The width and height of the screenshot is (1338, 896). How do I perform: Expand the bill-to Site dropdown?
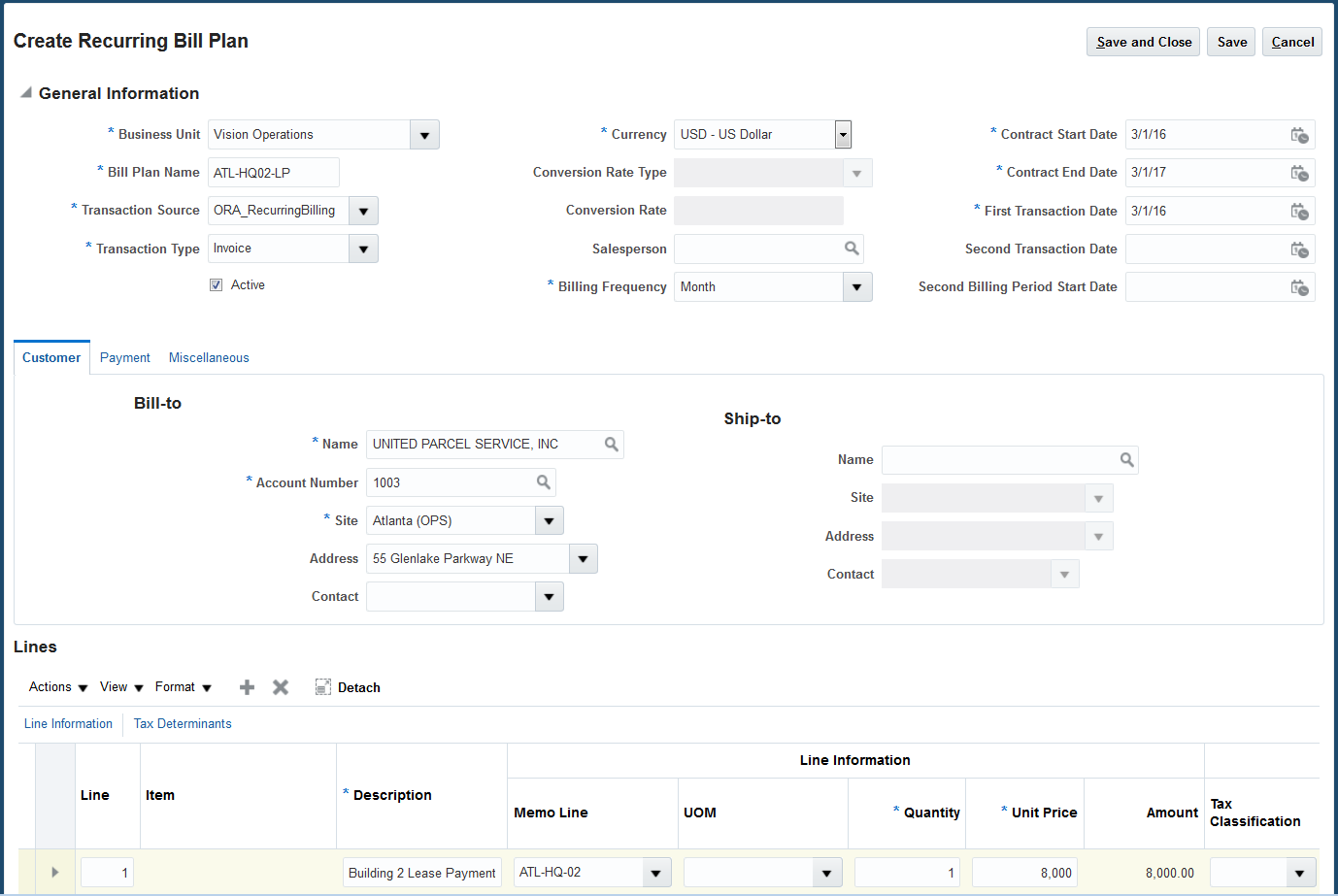549,520
